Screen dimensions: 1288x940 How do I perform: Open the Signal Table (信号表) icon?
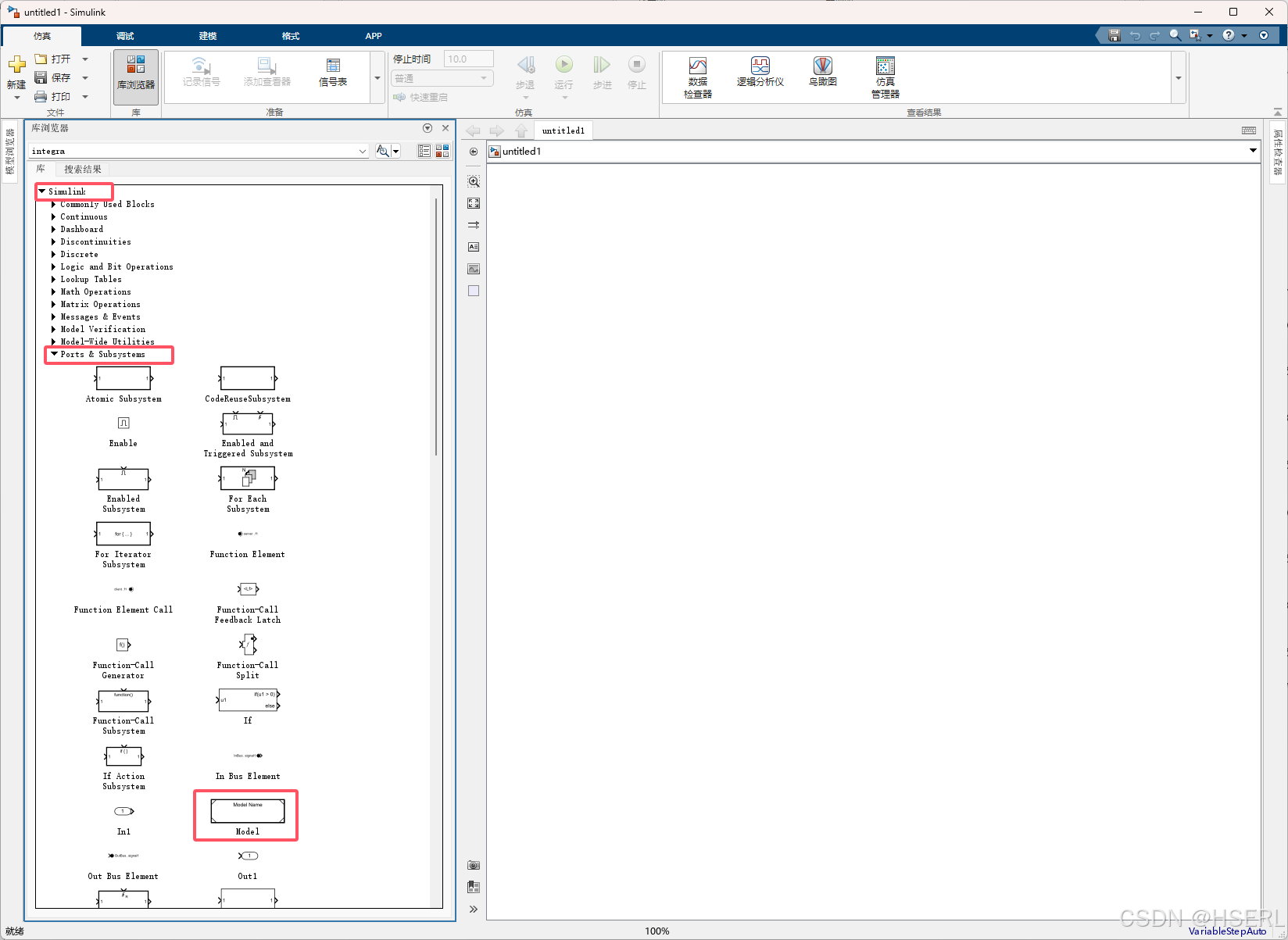point(333,72)
